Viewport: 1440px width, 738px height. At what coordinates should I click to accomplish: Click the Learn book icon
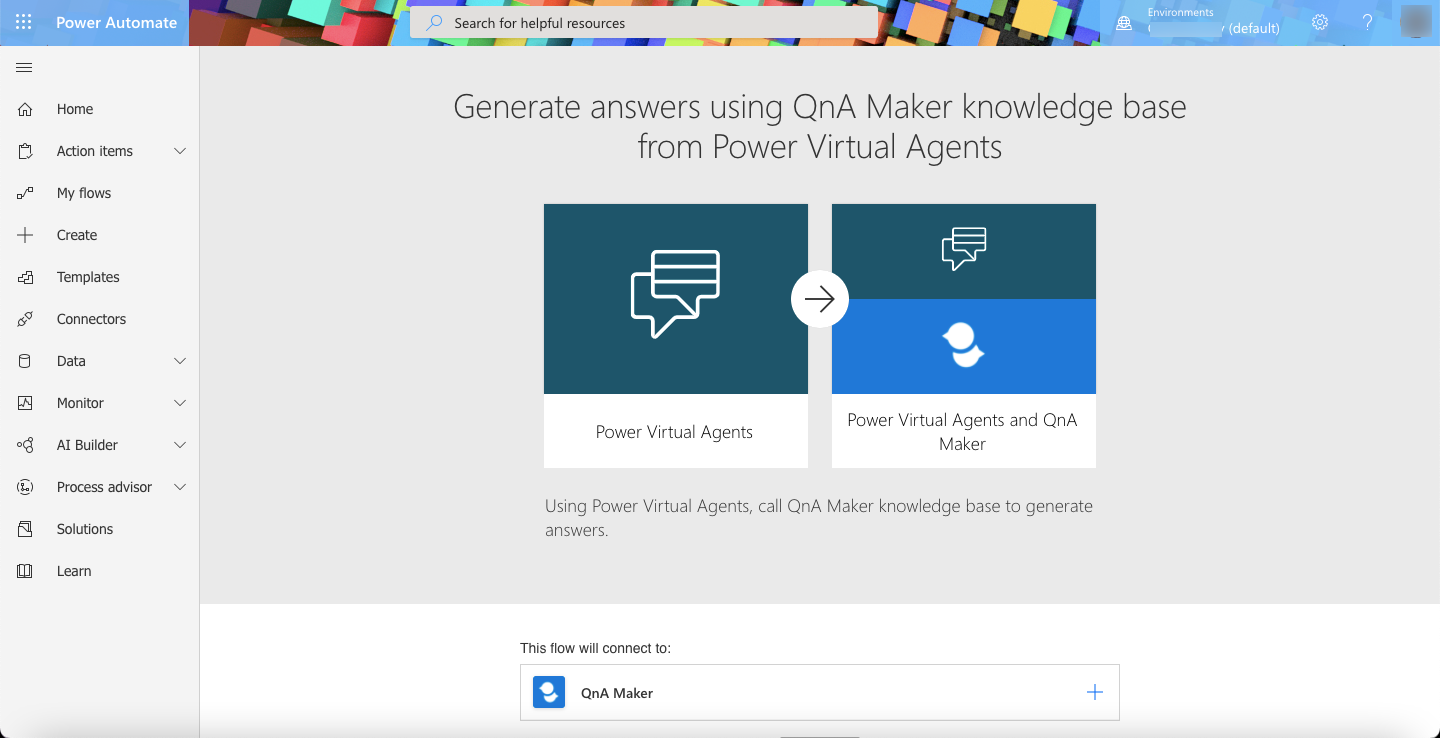click(25, 571)
